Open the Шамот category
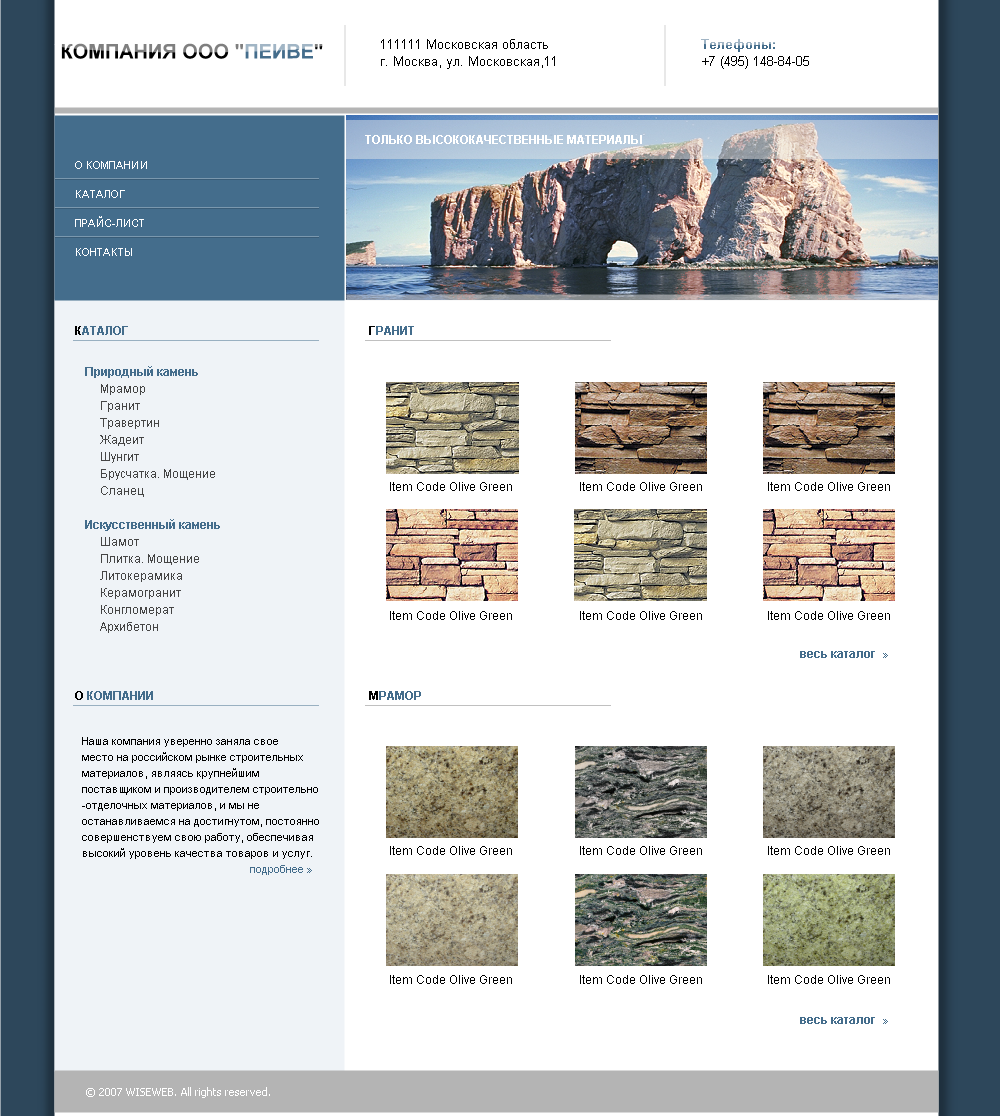 [x=120, y=542]
